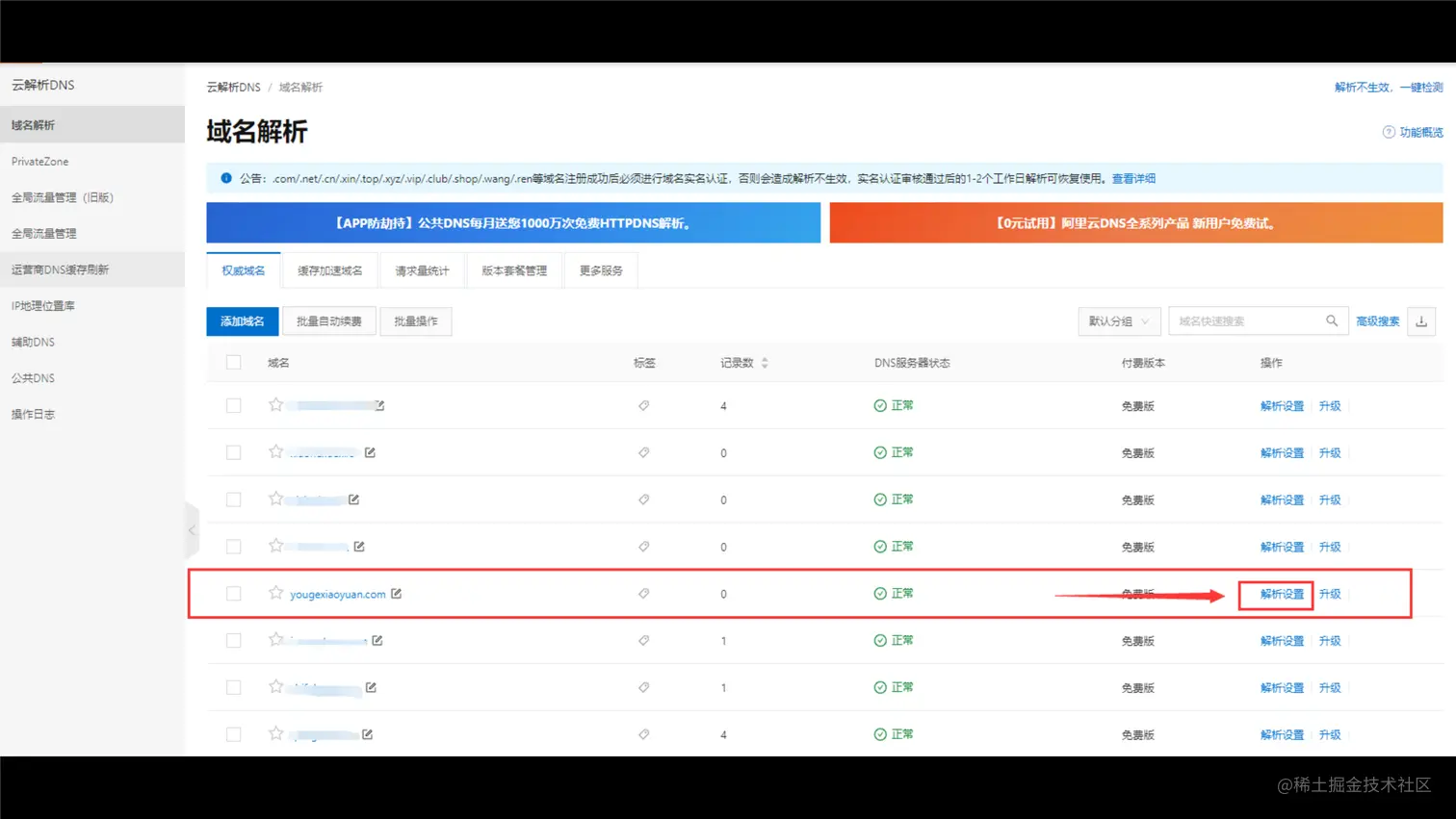Check the checkbox for yougexiaoyuan.com's row
The width and height of the screenshot is (1456, 819).
click(x=233, y=594)
